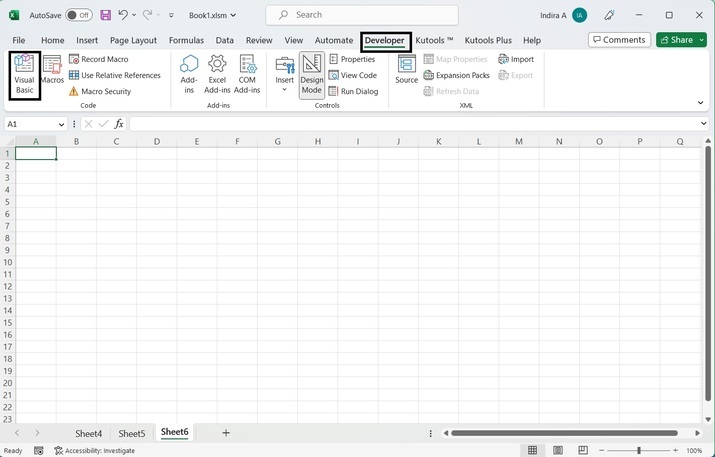Click the pen Coming Soon icon
715x457 pixels.
coord(609,15)
